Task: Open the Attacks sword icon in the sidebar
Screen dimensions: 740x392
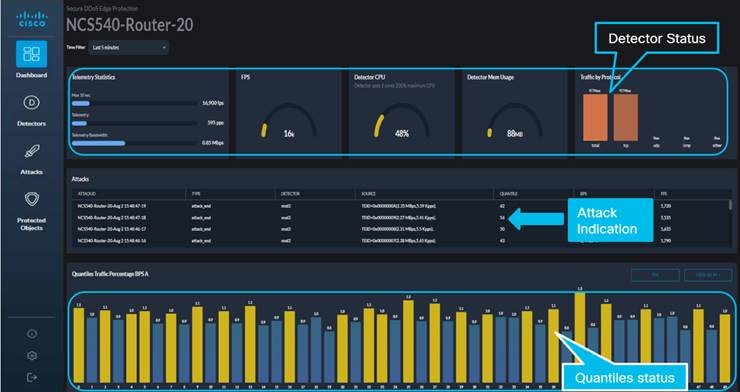Action: click(32, 151)
